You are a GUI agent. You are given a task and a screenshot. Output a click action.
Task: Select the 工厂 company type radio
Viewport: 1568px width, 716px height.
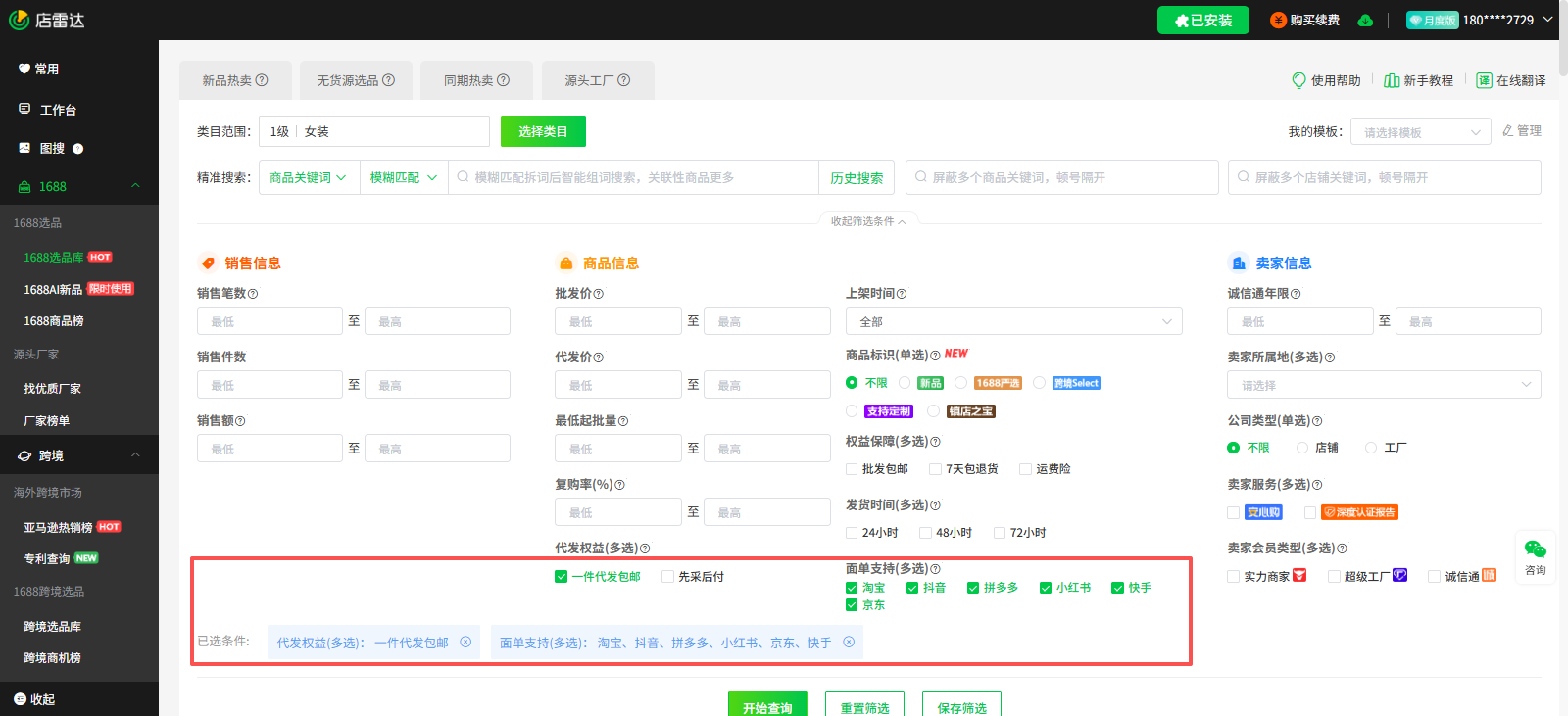tap(1371, 448)
